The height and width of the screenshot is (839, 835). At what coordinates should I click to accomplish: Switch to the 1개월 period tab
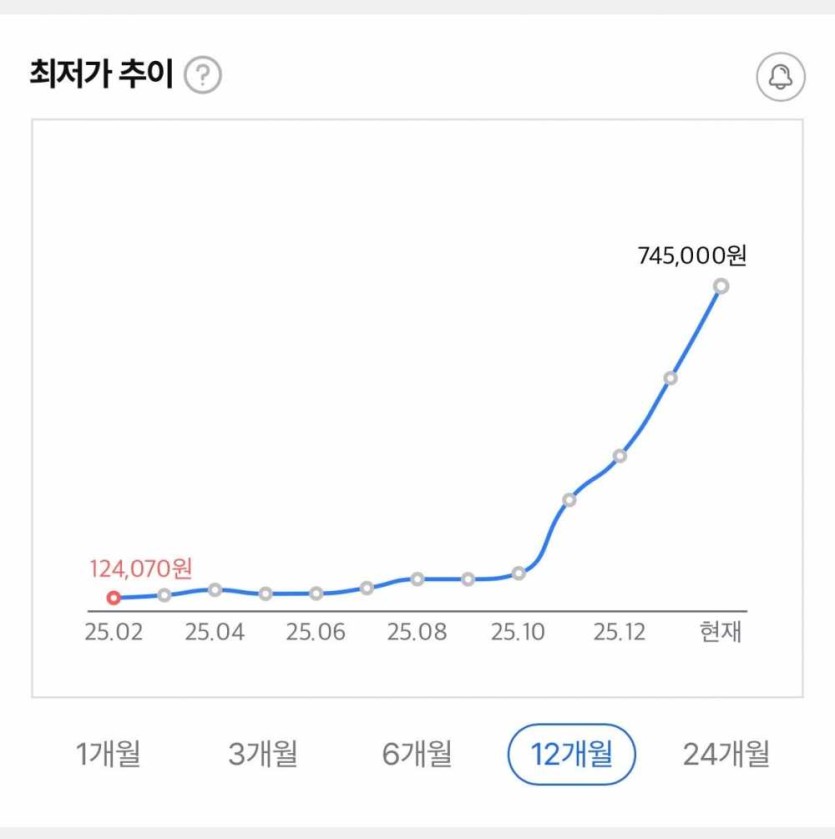tap(109, 753)
